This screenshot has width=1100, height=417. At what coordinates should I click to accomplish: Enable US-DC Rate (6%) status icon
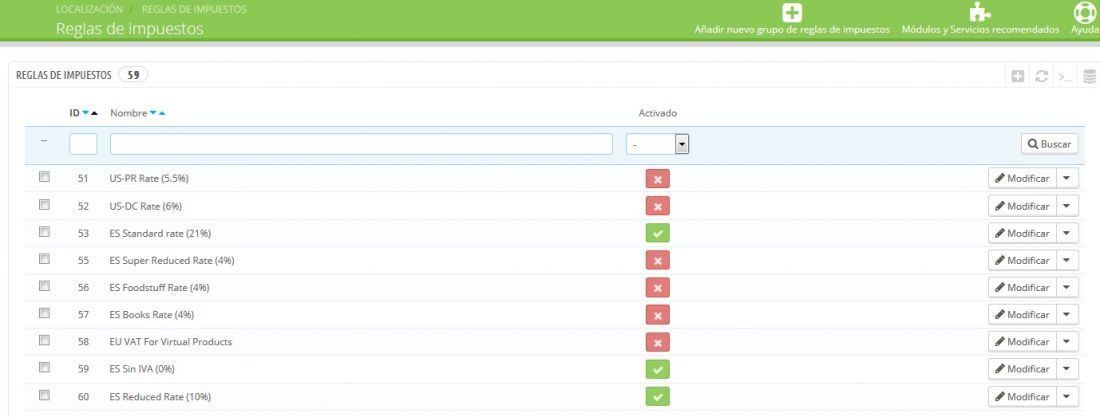pos(657,206)
